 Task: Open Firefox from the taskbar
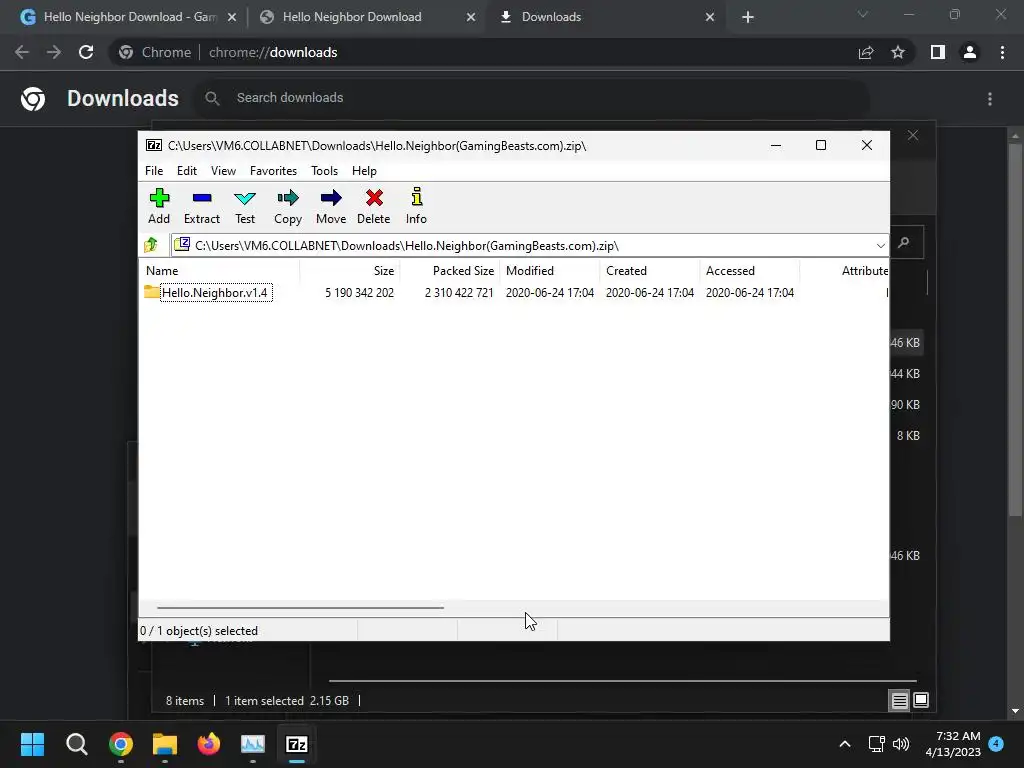point(209,744)
